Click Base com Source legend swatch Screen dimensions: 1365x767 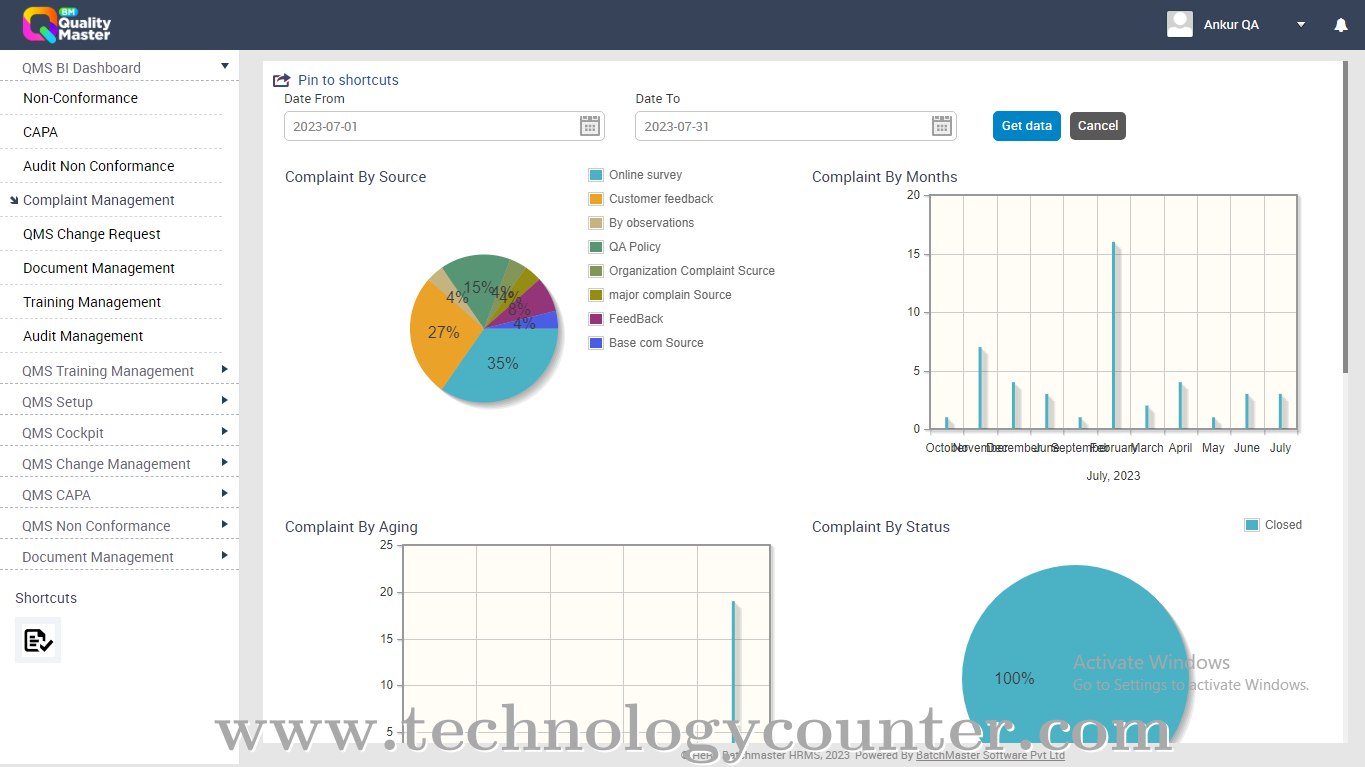596,343
